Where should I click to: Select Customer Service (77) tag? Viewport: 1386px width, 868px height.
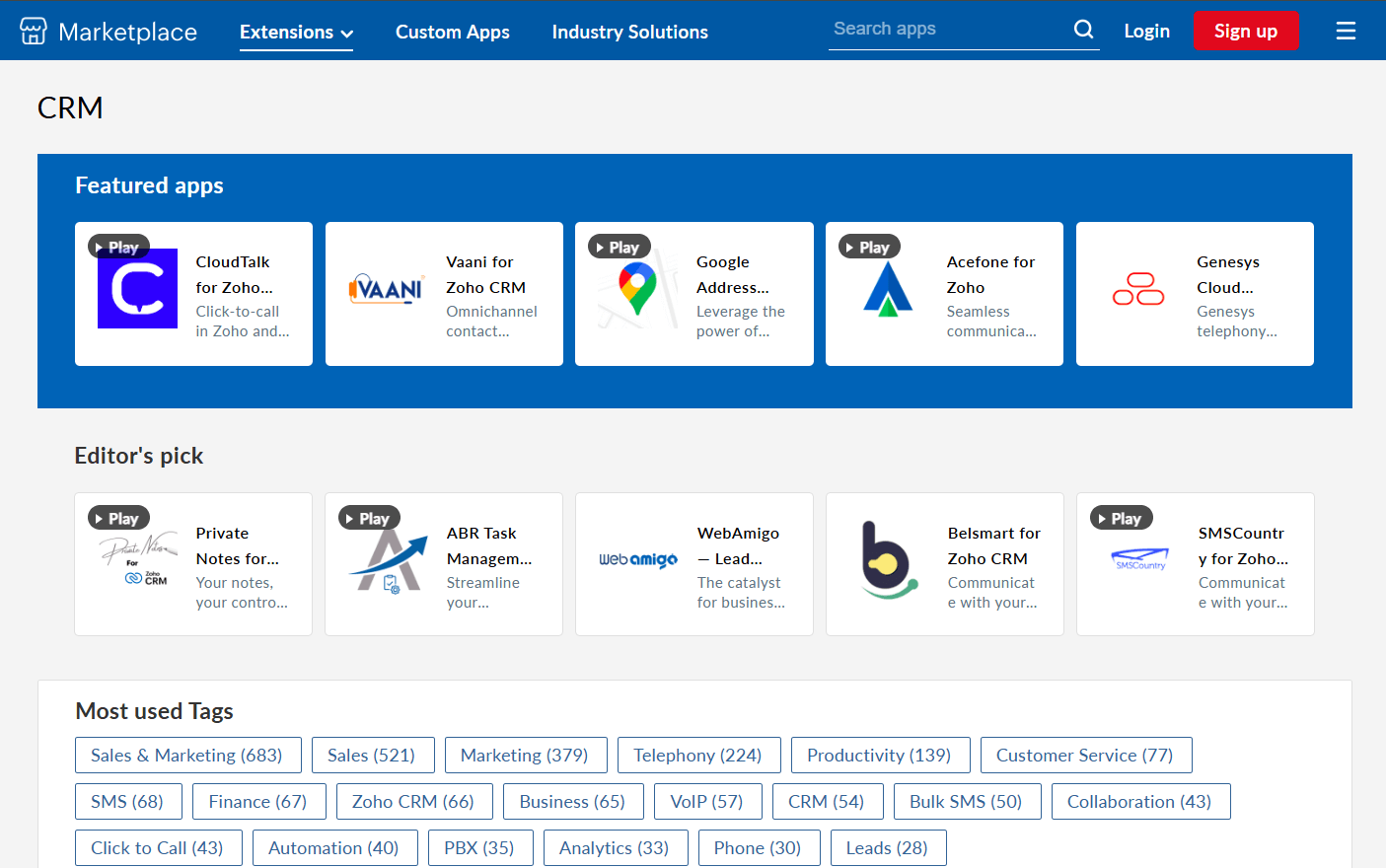pyautogui.click(x=1085, y=756)
